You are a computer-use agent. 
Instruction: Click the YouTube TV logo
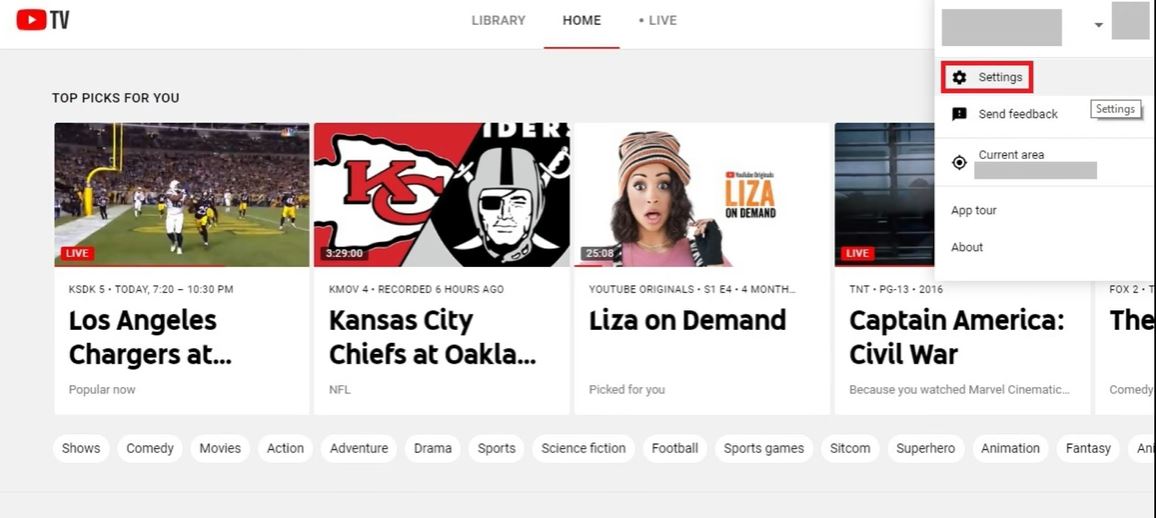(43, 20)
